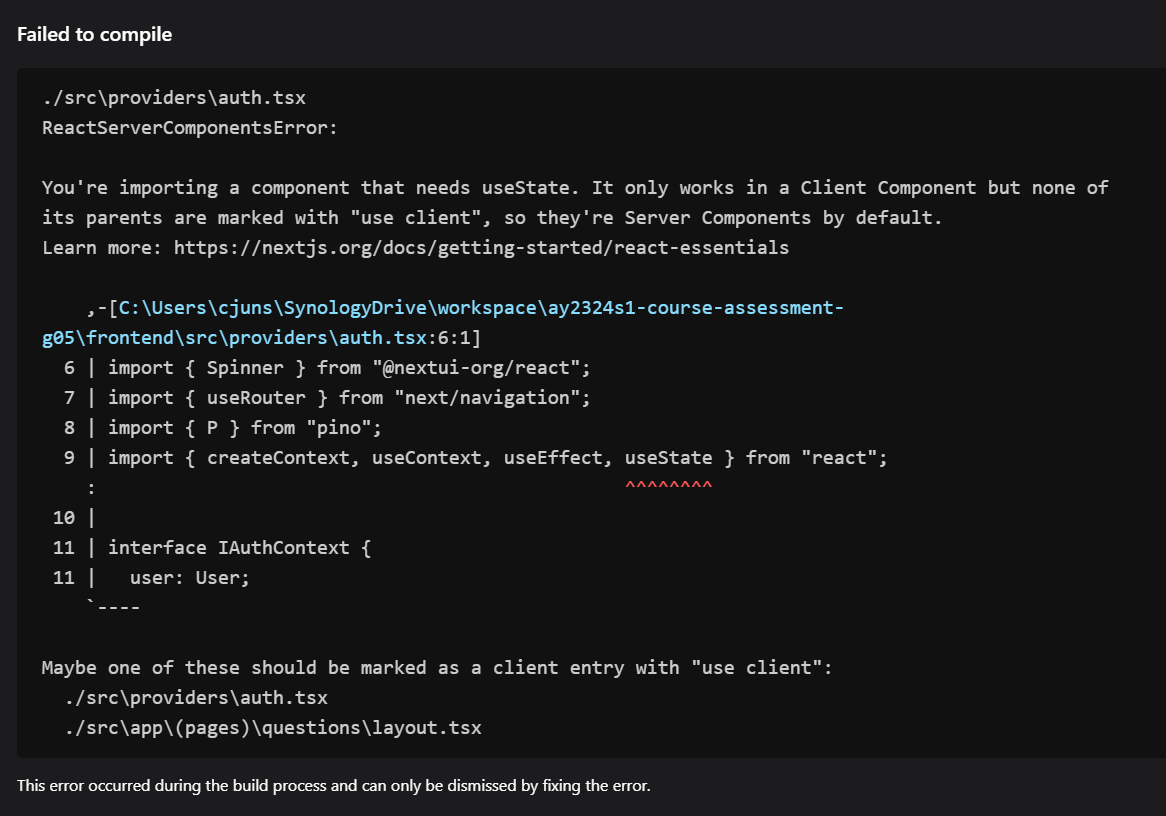This screenshot has height=816, width=1166.
Task: Select the user: User property line
Action: point(190,577)
